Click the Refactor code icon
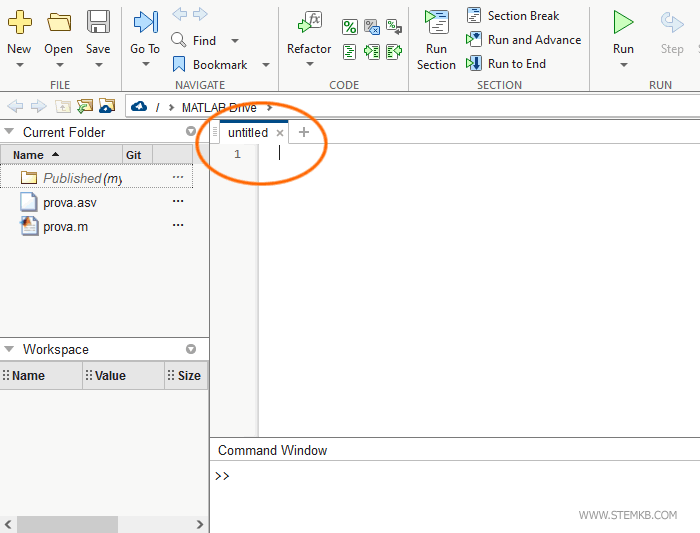The image size is (700, 533). pyautogui.click(x=310, y=22)
